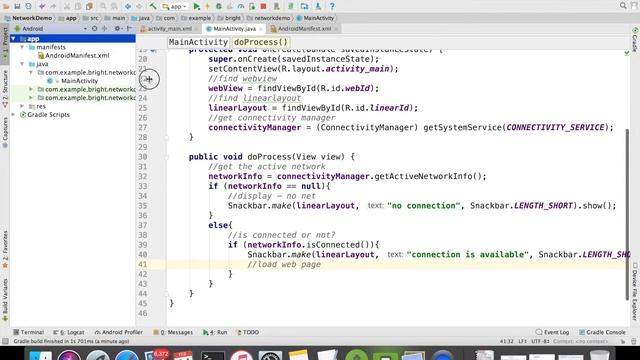Open the app run configuration dropdown
Screen dimensions: 640x360
(x=175, y=7)
